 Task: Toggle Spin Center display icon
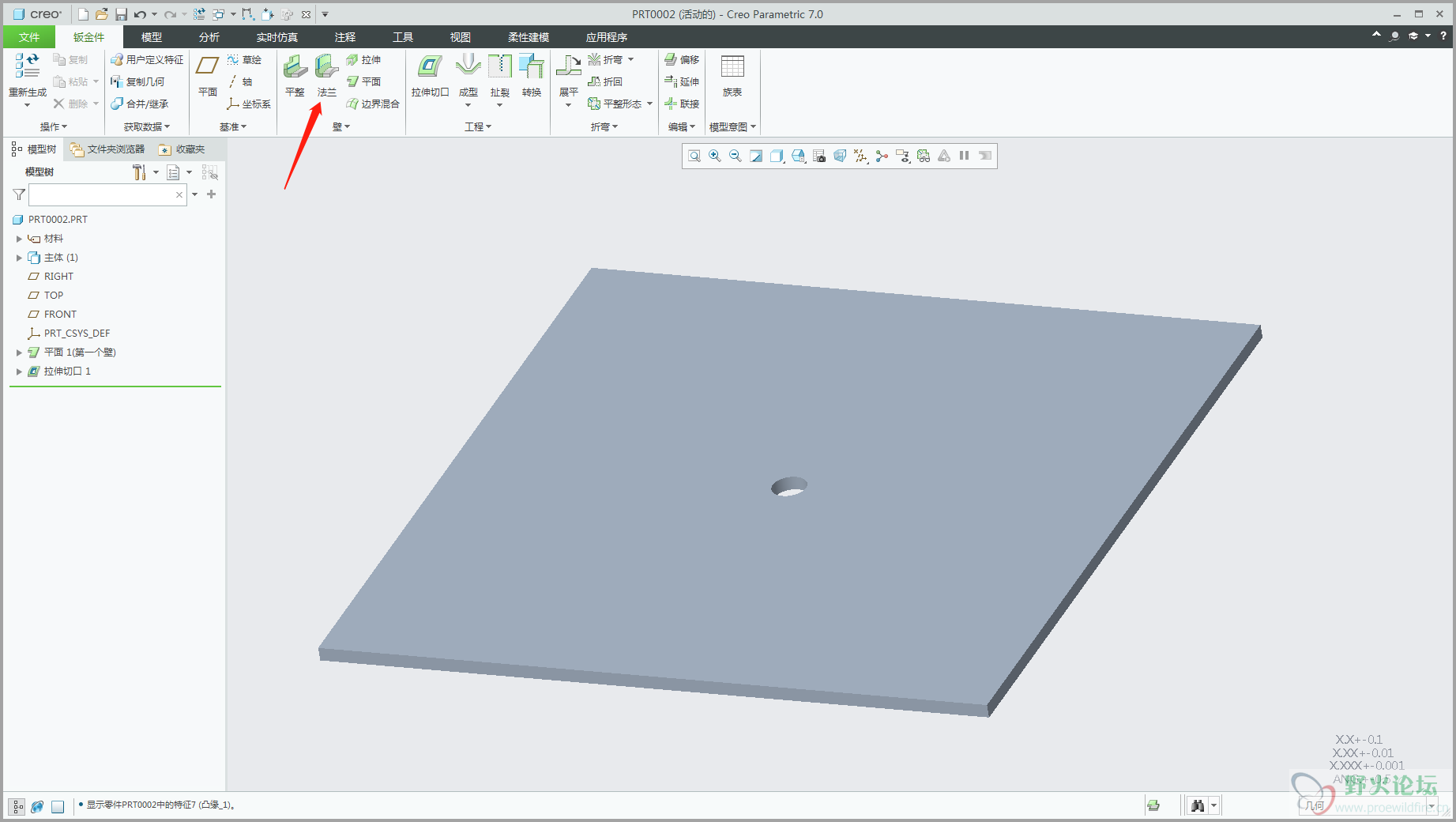point(882,156)
